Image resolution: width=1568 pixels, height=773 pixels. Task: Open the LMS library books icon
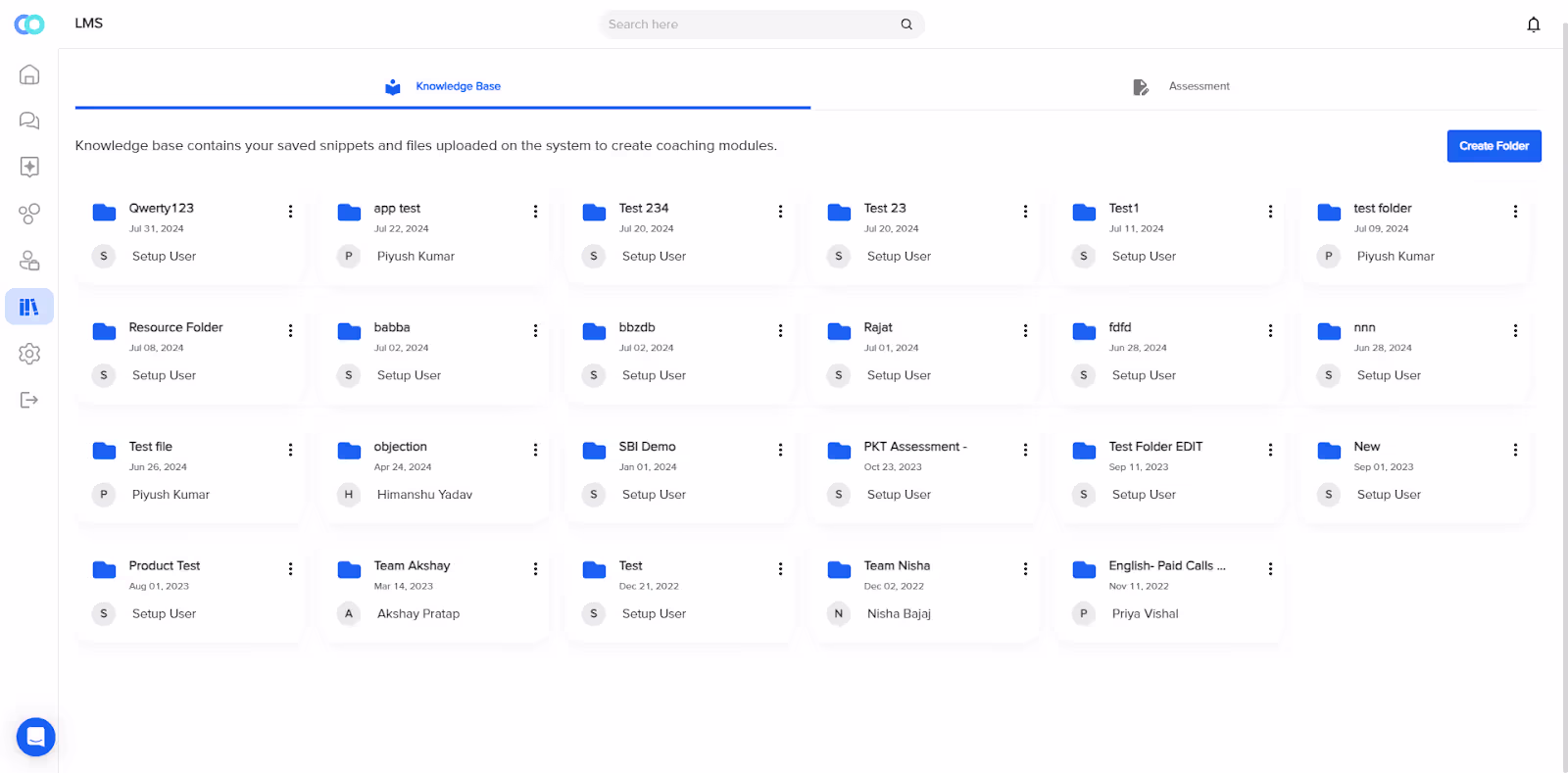pyautogui.click(x=29, y=307)
